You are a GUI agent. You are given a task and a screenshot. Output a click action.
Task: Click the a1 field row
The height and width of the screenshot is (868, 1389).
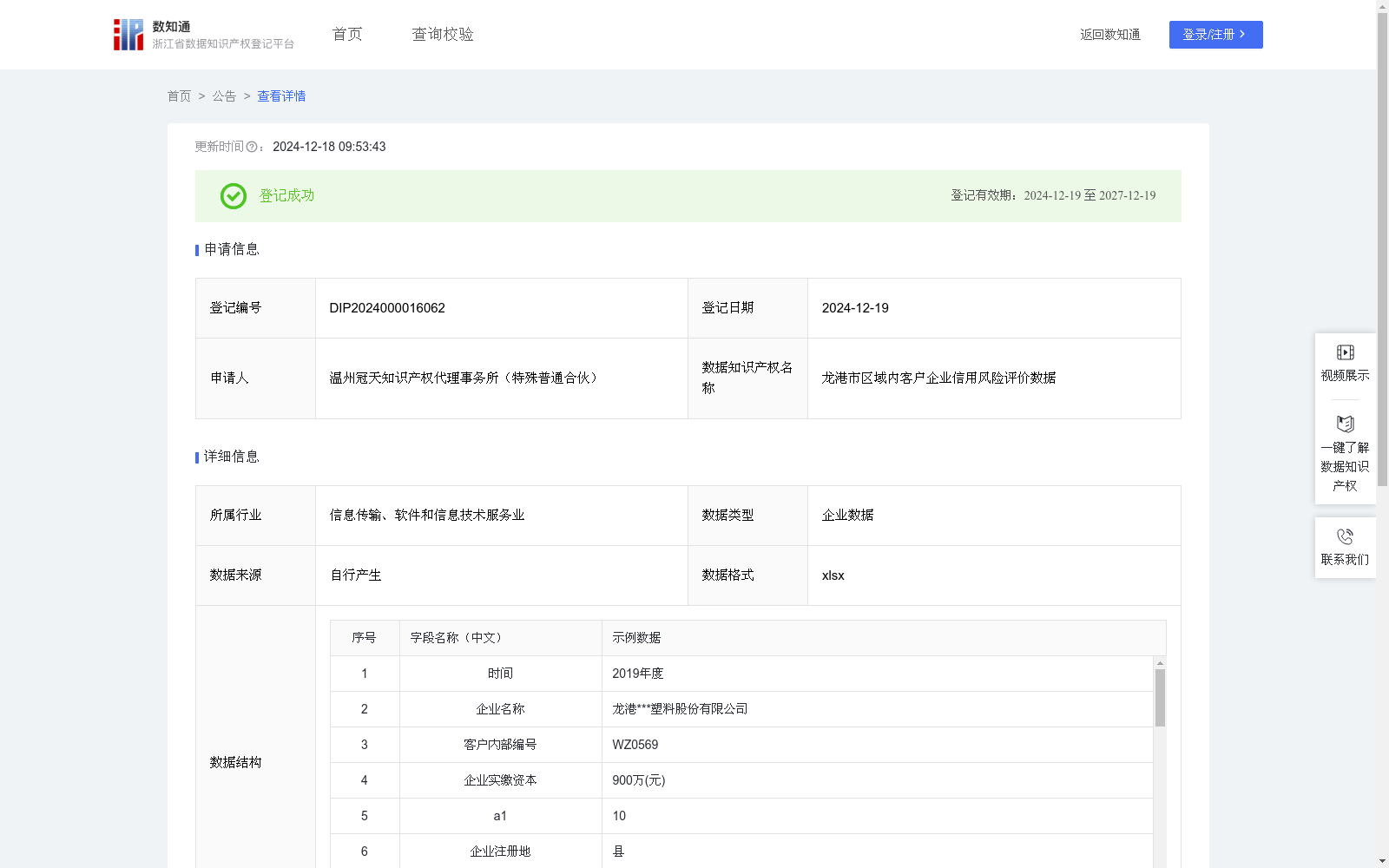click(741, 816)
